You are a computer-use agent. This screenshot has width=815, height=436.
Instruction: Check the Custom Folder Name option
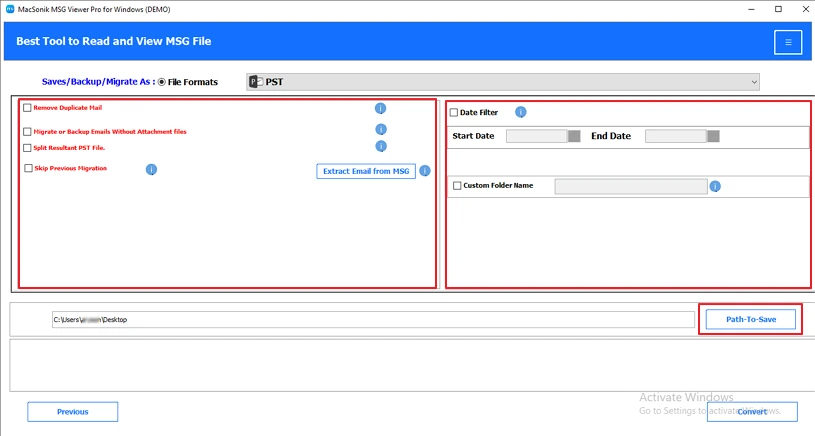pos(457,186)
